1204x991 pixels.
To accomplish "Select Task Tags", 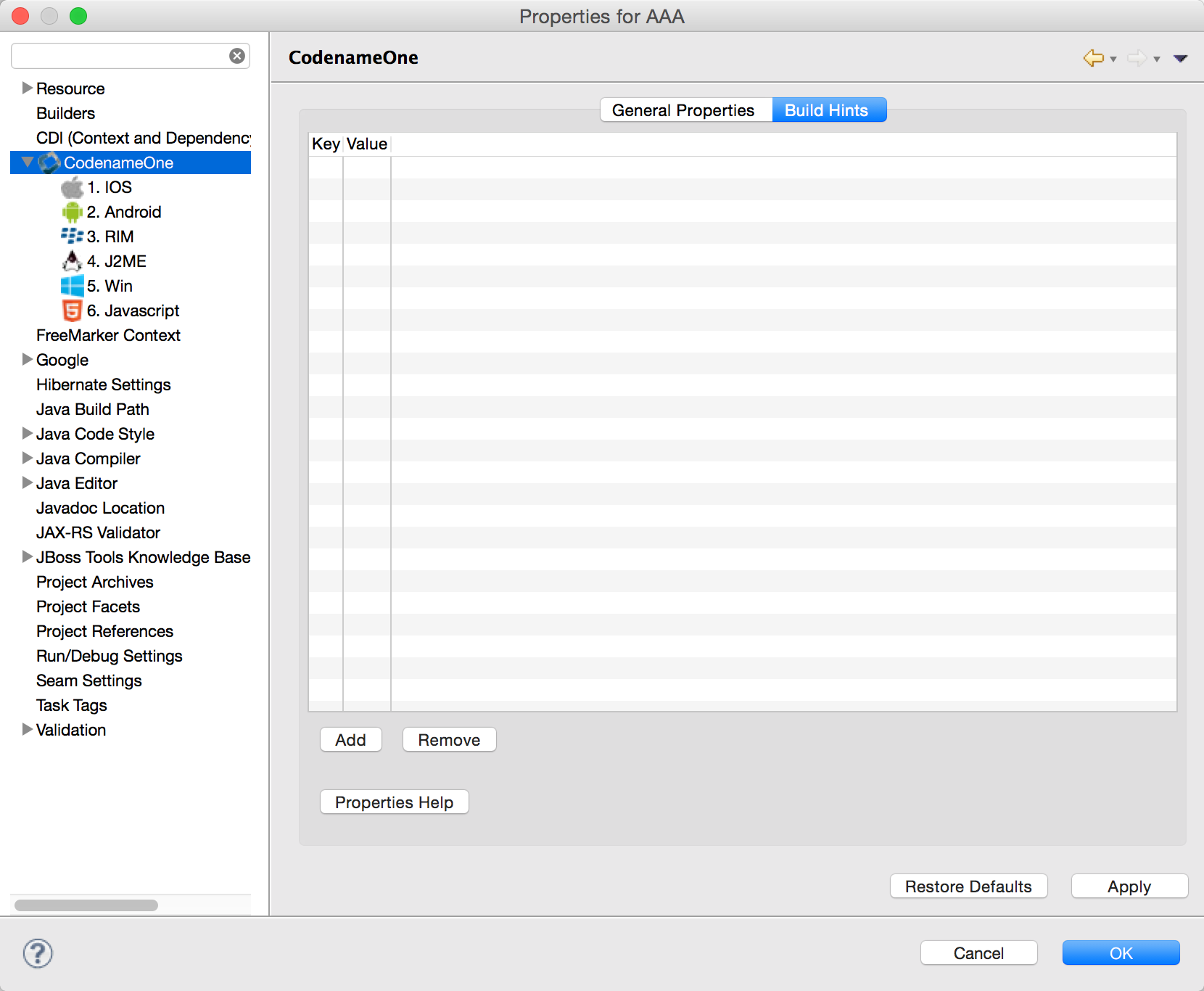I will tap(72, 705).
